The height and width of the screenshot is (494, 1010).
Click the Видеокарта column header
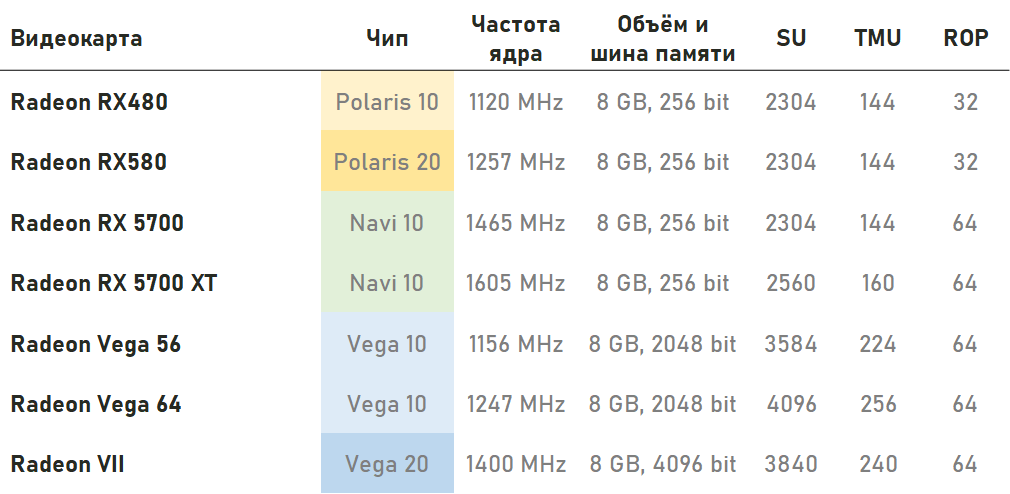coord(76,39)
